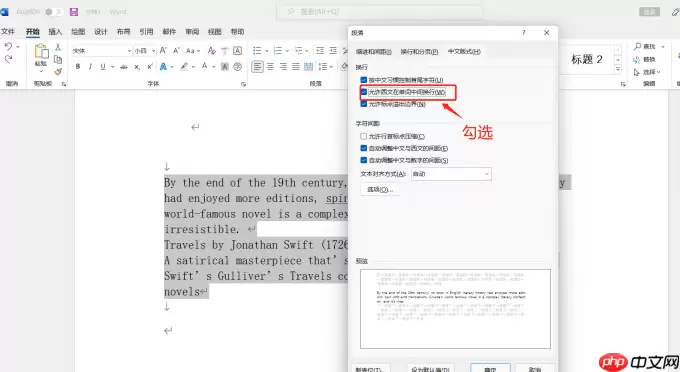This screenshot has width=680, height=372.
Task: Switch to the 插入 ribbon tab
Action: pyautogui.click(x=55, y=32)
